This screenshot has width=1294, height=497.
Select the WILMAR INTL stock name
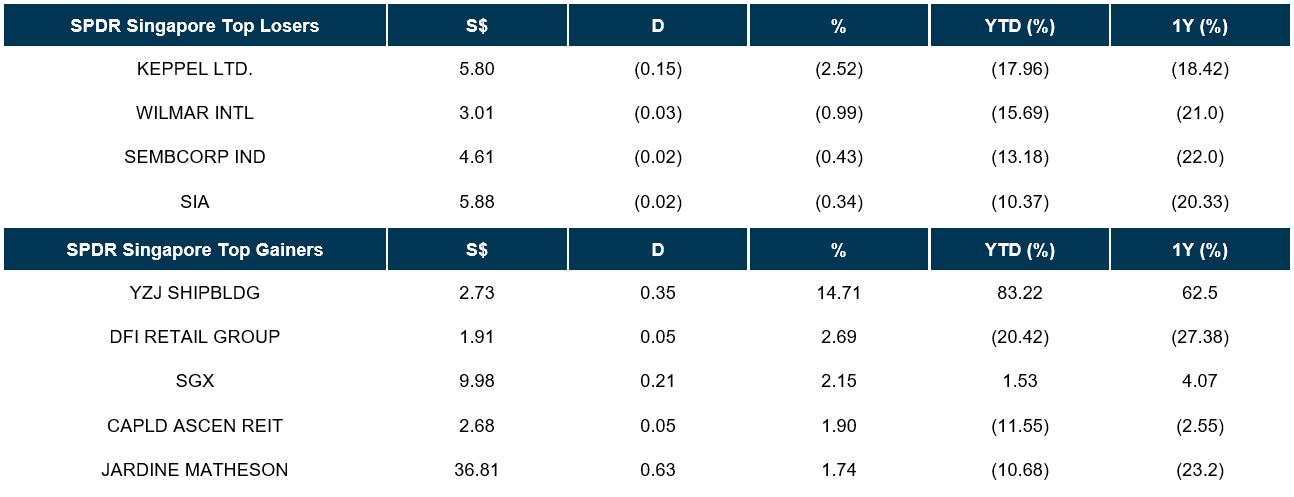(195, 113)
